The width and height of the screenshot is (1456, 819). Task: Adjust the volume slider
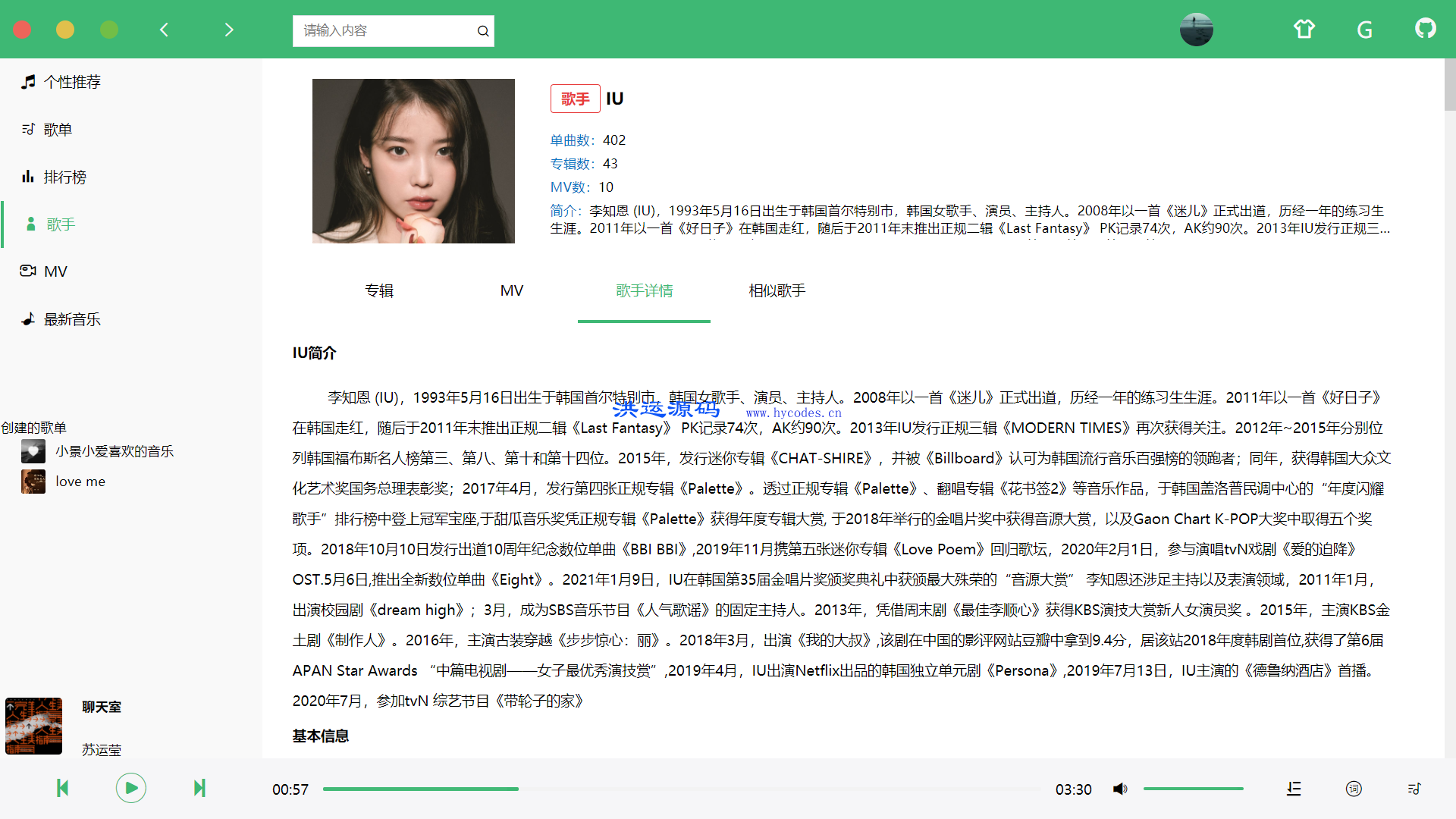pyautogui.click(x=1194, y=789)
